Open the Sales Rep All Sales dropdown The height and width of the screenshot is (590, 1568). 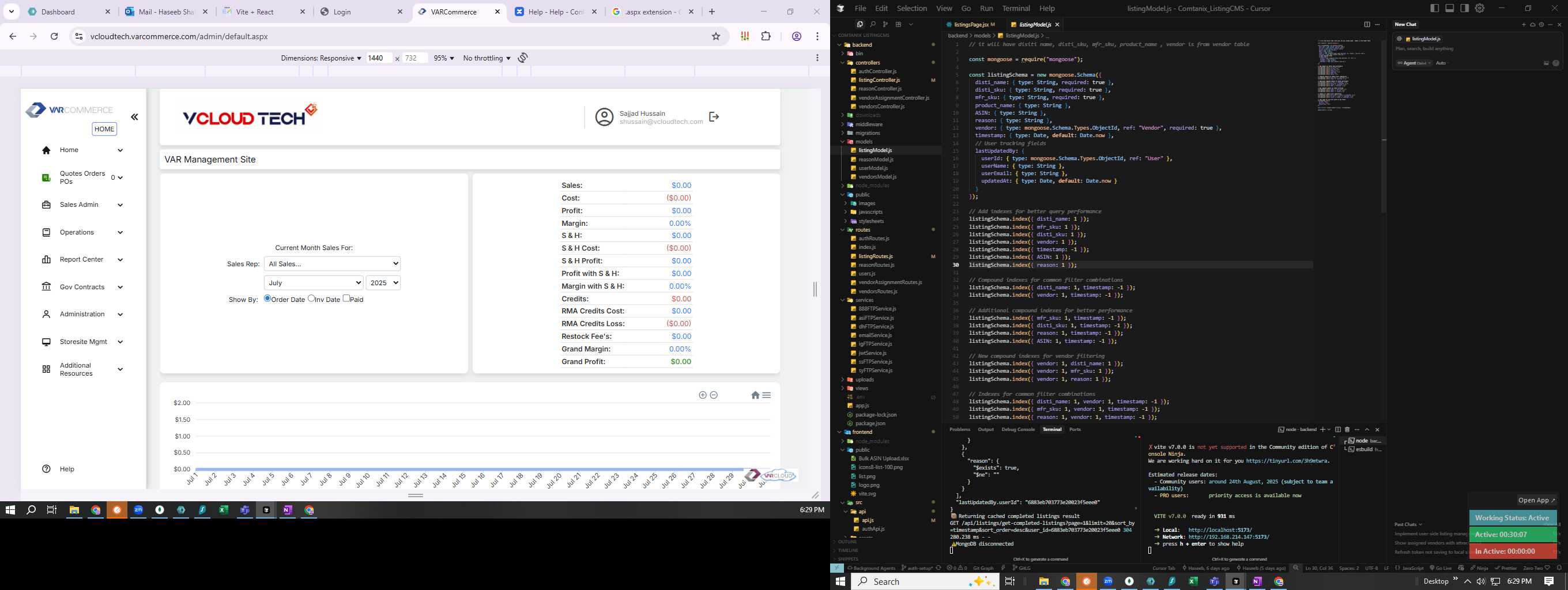[x=333, y=263]
